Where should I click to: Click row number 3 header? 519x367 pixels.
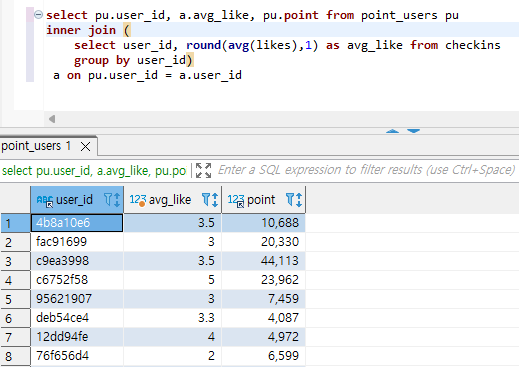pos(15,261)
